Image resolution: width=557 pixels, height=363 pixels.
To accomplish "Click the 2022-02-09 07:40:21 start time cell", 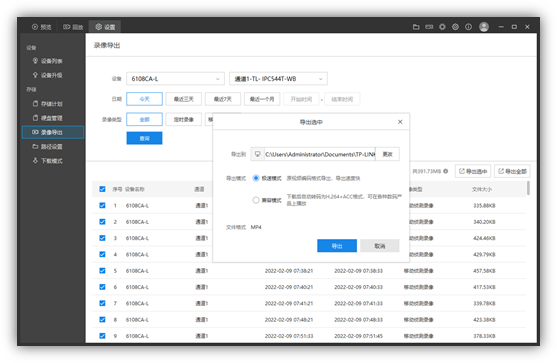I will tap(289, 287).
